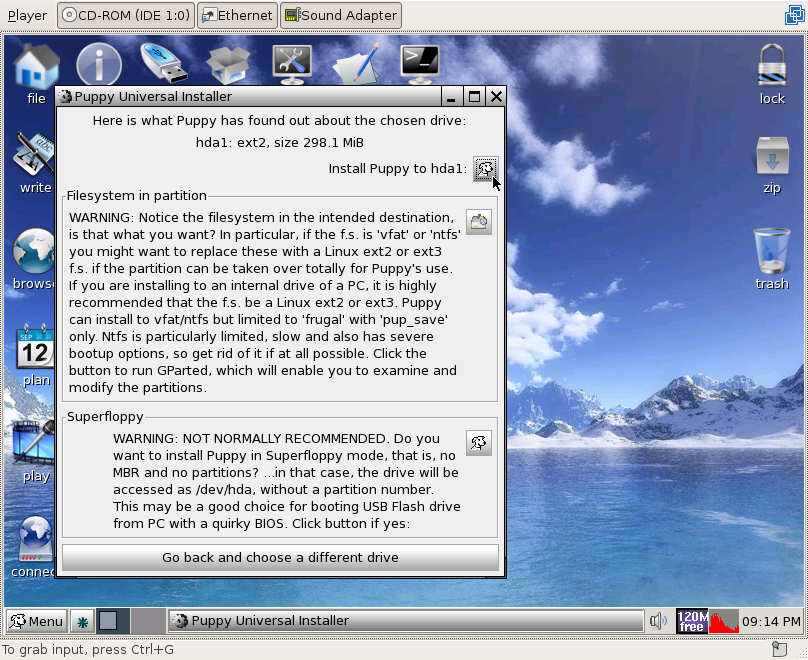Click the lock desktop icon
The image size is (808, 660).
tap(771, 75)
